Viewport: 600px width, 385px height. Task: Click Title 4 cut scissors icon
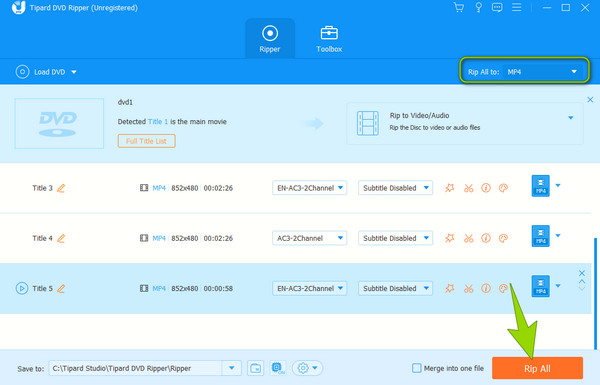point(468,238)
